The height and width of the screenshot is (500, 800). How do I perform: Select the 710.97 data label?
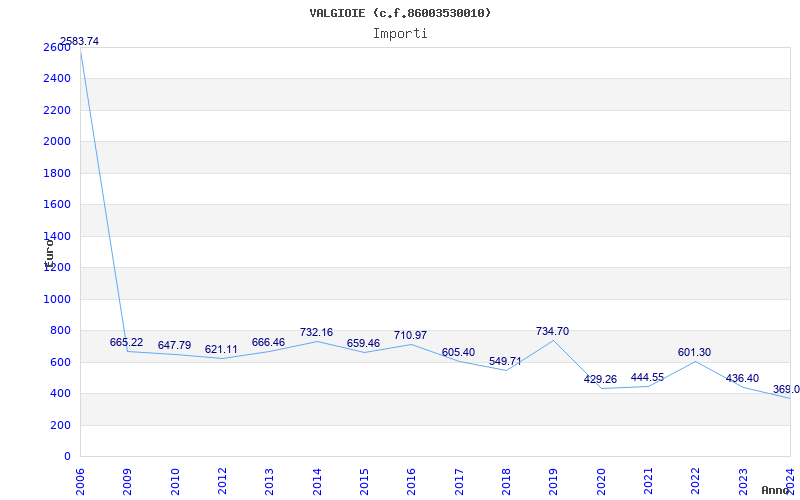[x=410, y=335]
